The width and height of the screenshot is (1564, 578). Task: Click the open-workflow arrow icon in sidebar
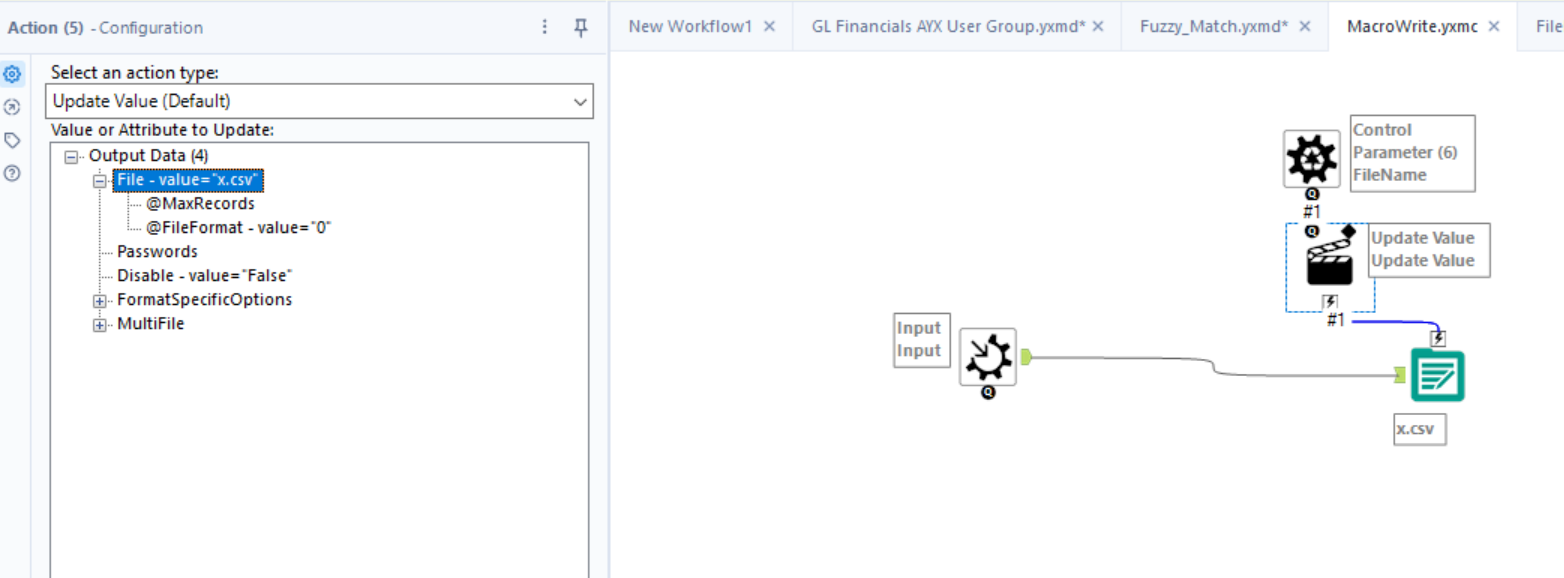pos(12,106)
